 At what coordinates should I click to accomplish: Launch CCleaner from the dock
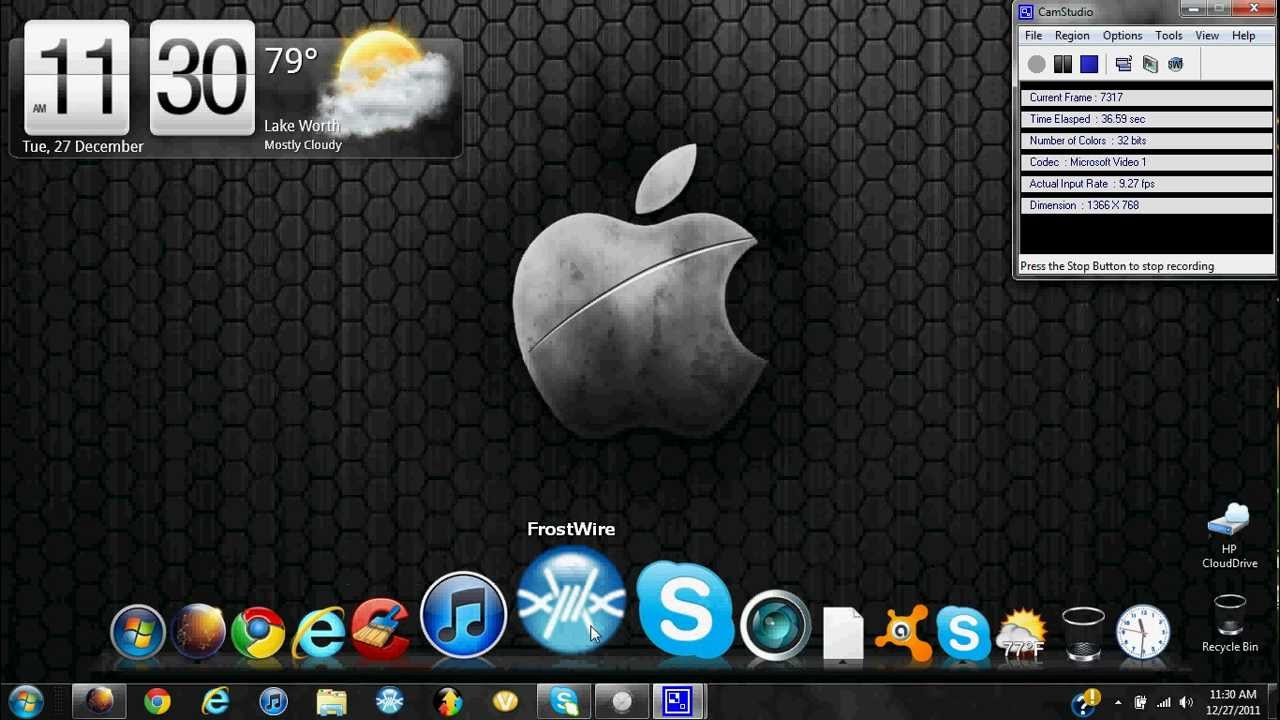[x=381, y=629]
